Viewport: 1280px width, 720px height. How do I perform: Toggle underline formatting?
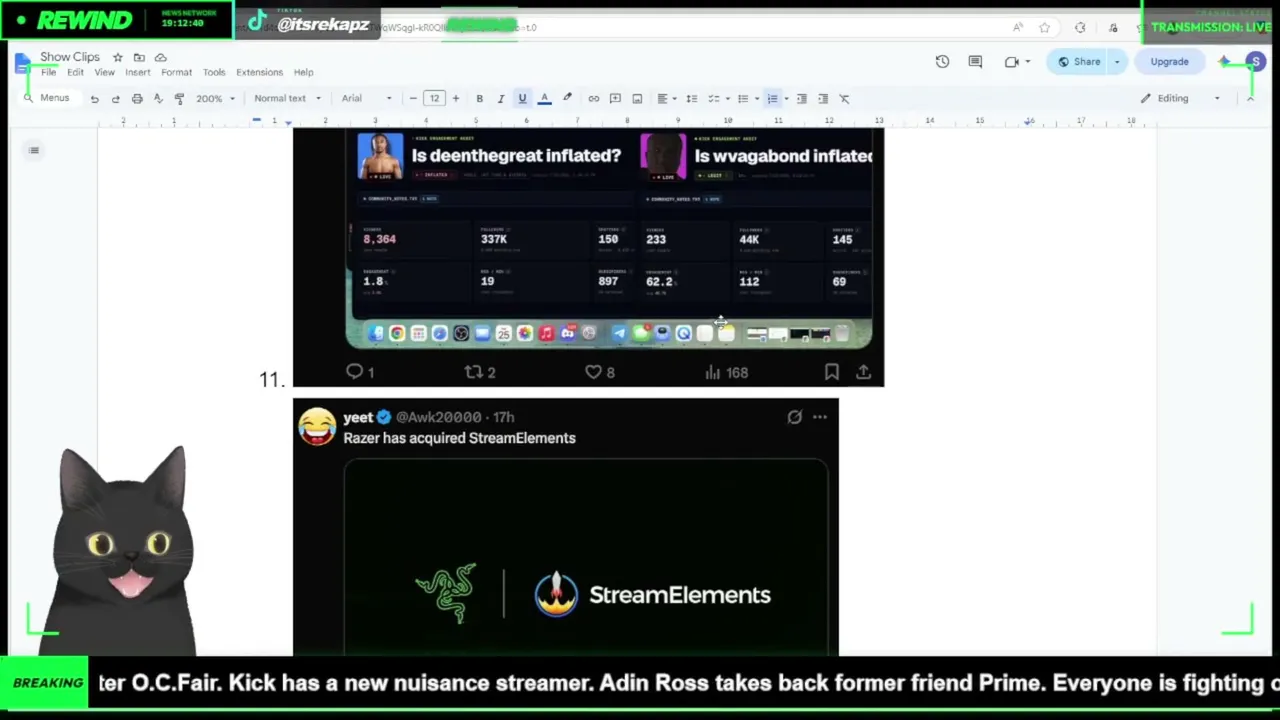coord(522,99)
